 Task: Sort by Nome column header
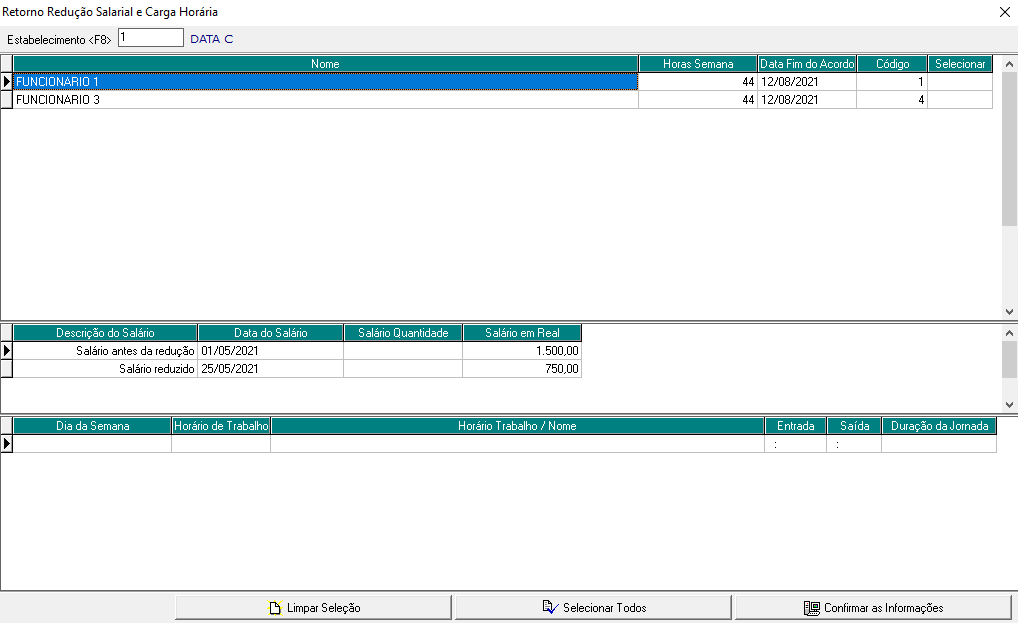325,64
